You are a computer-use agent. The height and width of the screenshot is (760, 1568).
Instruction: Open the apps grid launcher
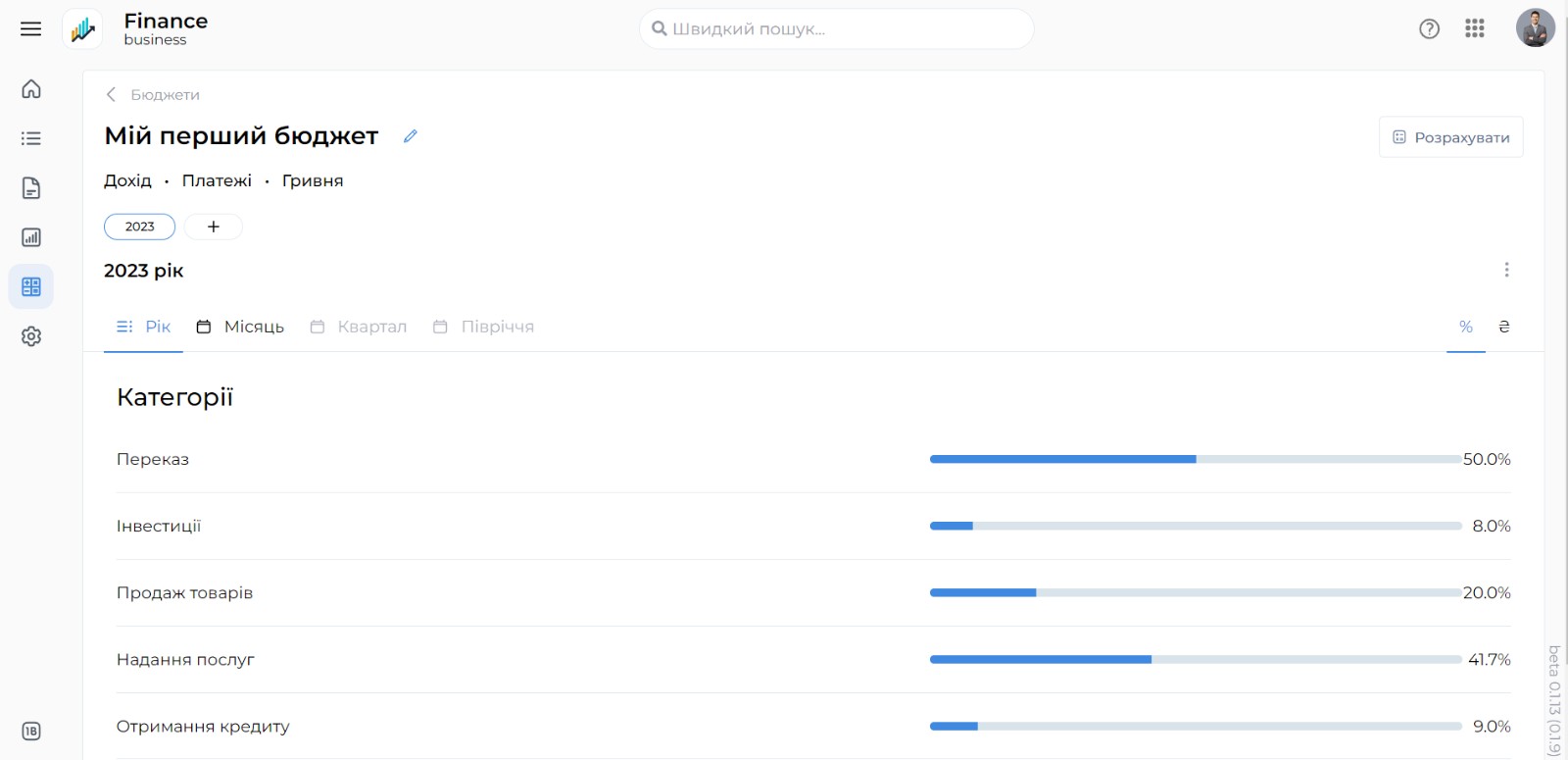(1474, 28)
